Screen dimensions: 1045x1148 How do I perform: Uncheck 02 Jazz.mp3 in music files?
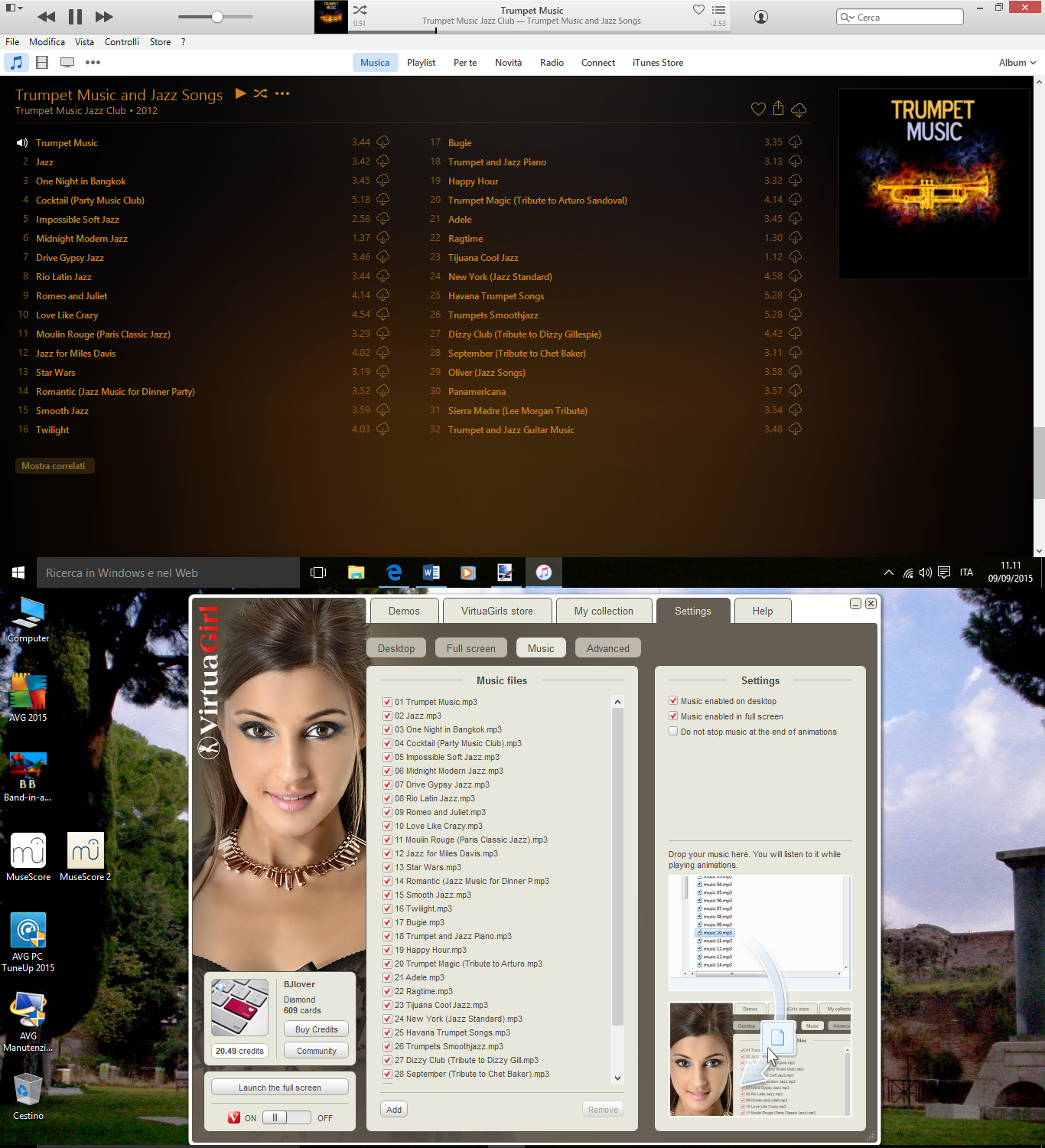[387, 716]
